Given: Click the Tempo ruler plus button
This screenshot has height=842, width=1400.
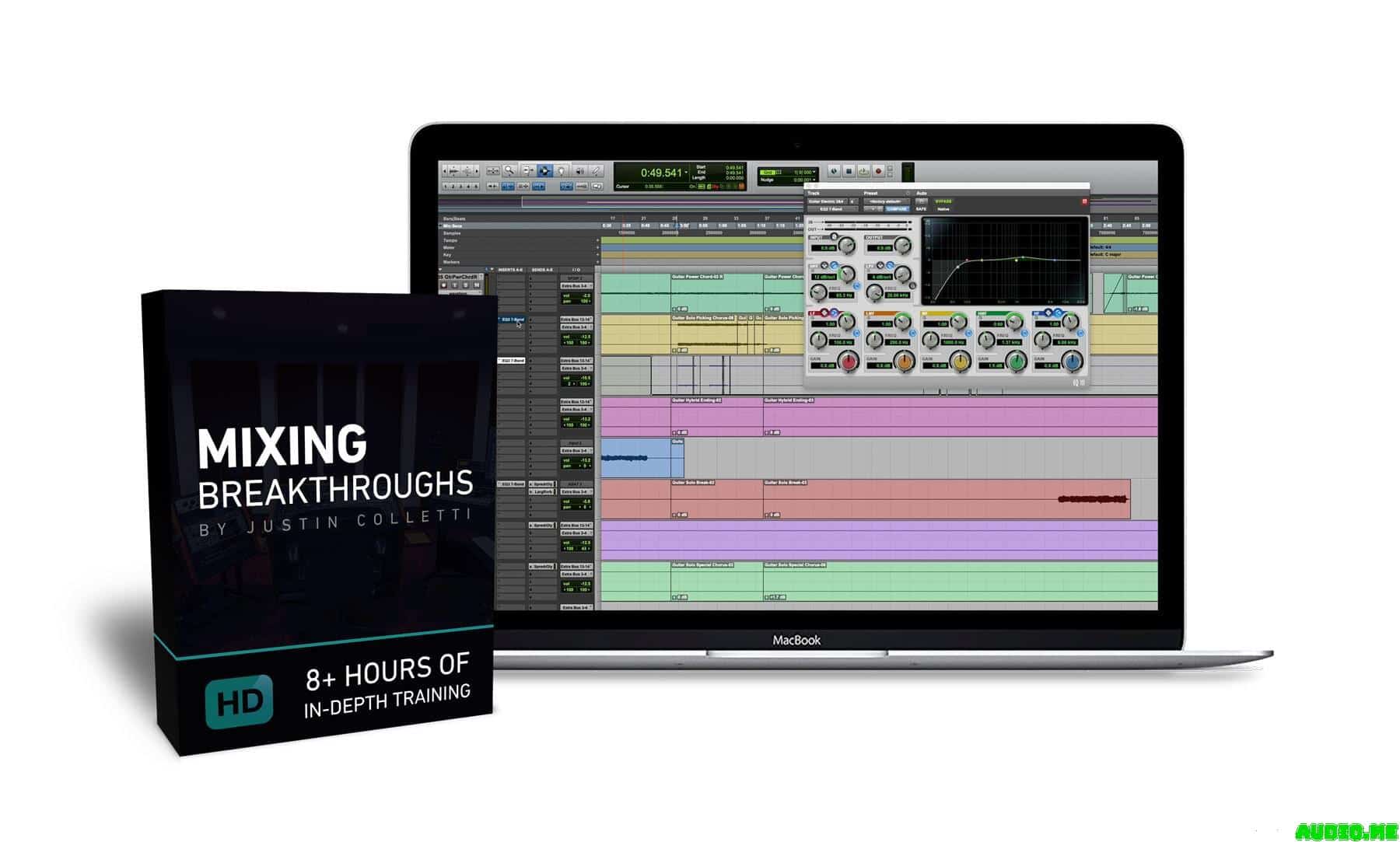Looking at the screenshot, I should click(x=597, y=240).
